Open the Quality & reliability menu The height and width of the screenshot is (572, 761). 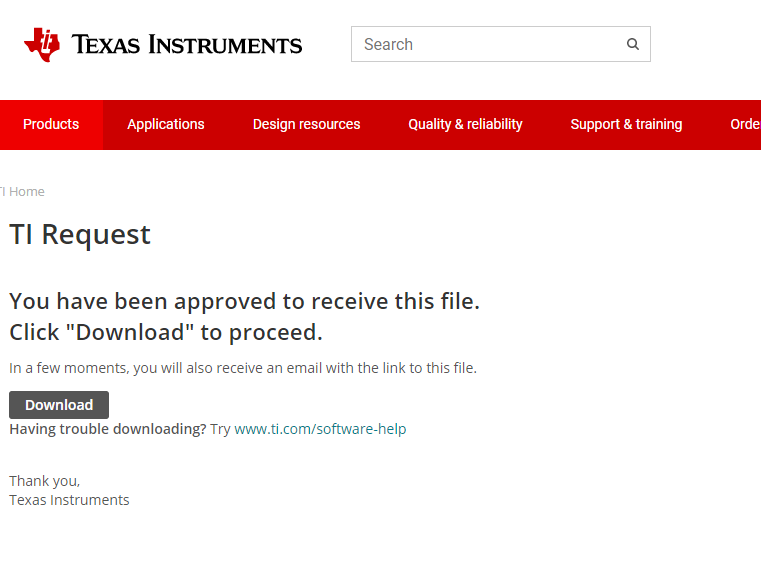pyautogui.click(x=465, y=124)
